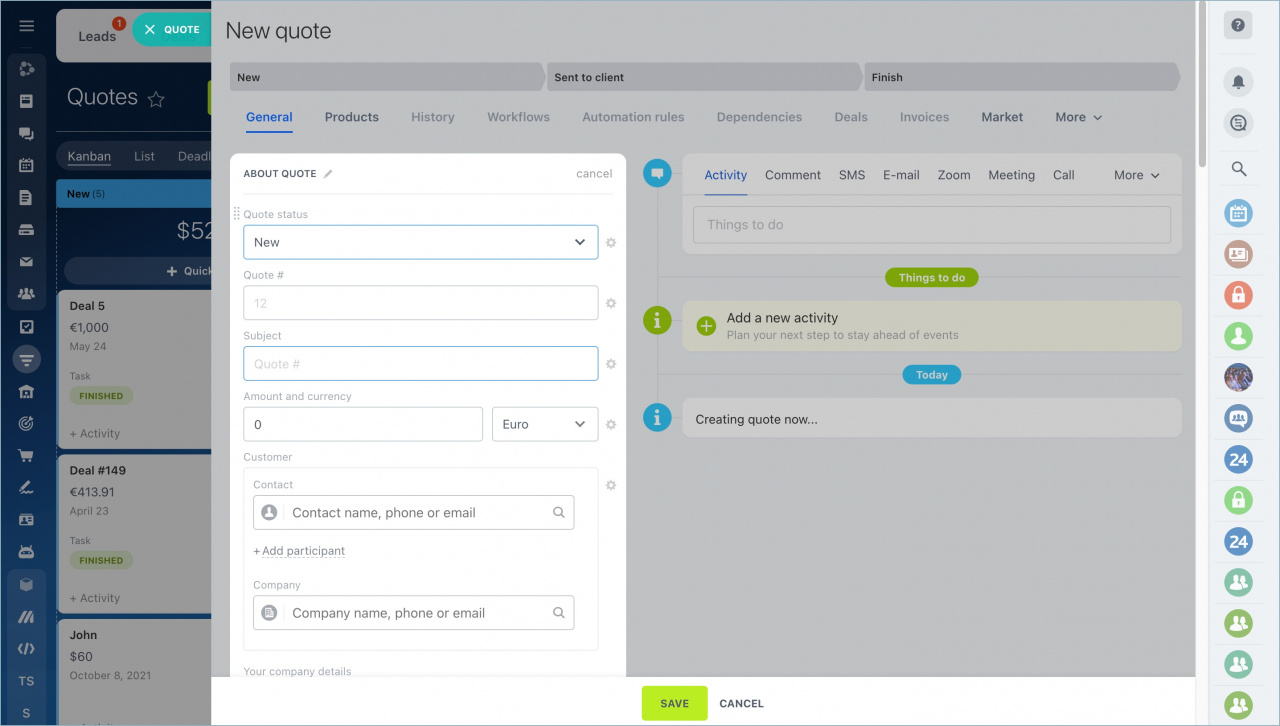Select the CRM funnel icon in left sidebar
This screenshot has height=726, width=1280.
[x=27, y=359]
